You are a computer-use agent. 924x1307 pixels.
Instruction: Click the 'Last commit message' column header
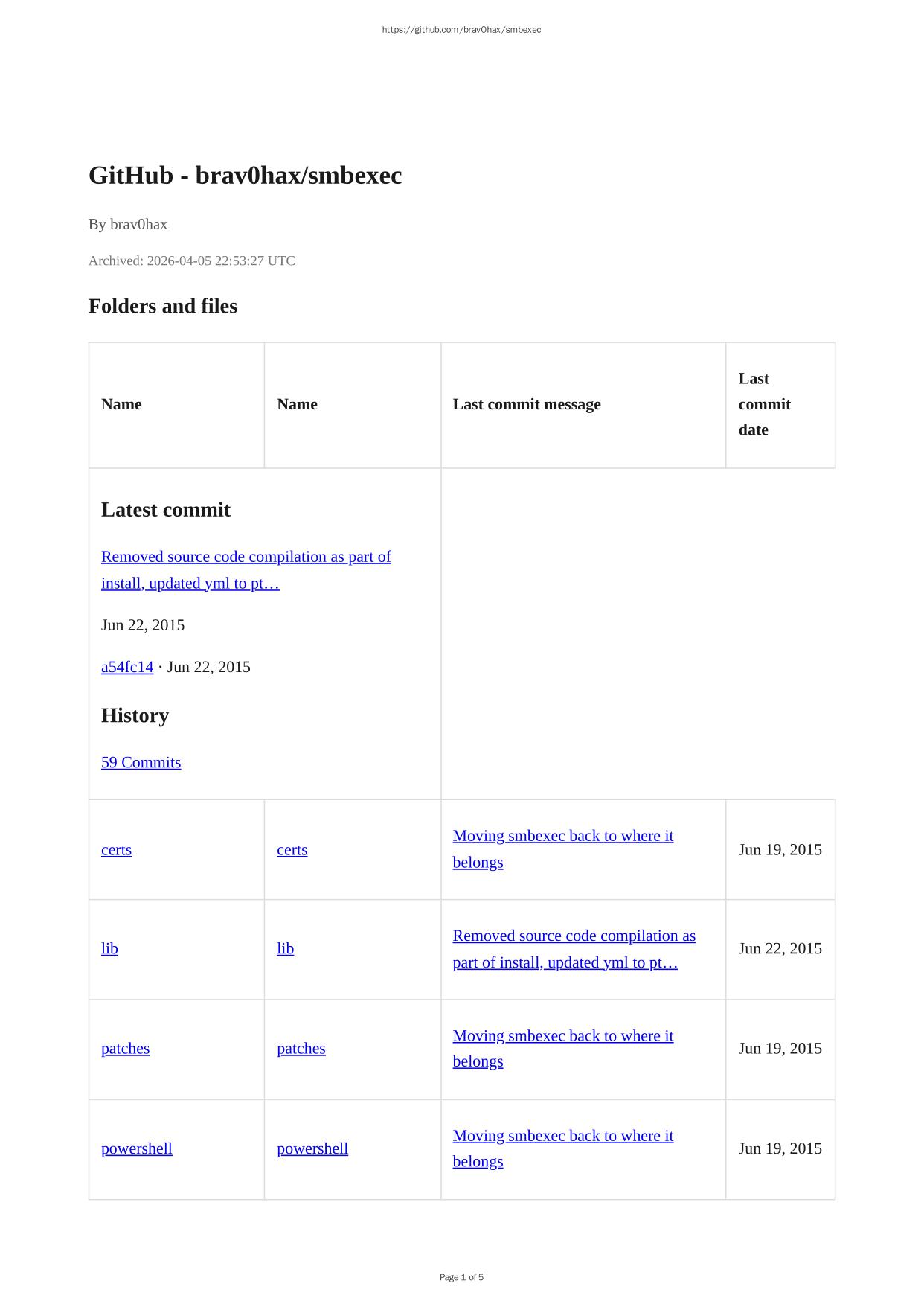click(x=526, y=405)
